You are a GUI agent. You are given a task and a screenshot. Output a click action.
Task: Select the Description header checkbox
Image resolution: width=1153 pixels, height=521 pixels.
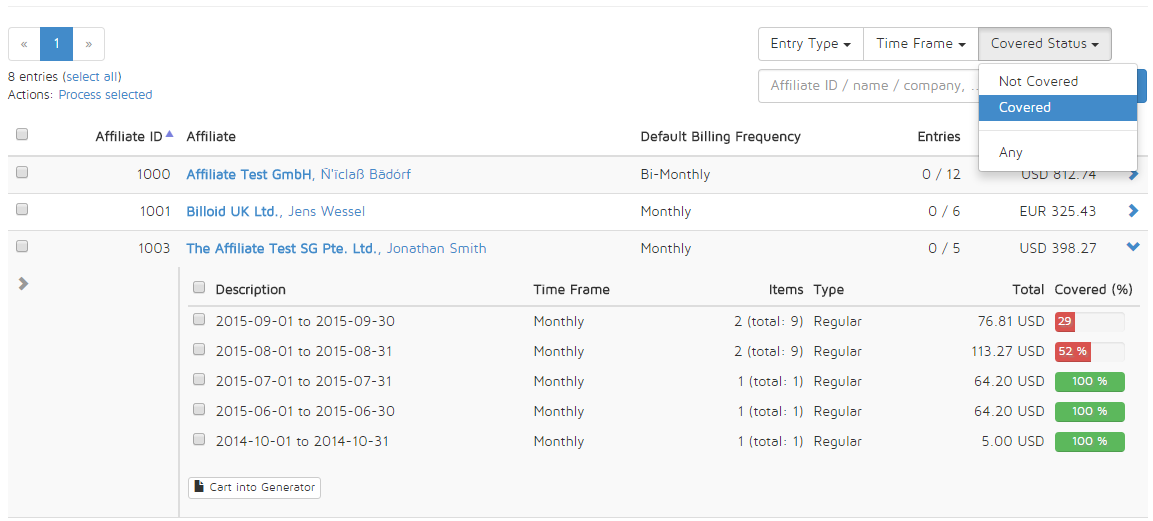point(199,287)
